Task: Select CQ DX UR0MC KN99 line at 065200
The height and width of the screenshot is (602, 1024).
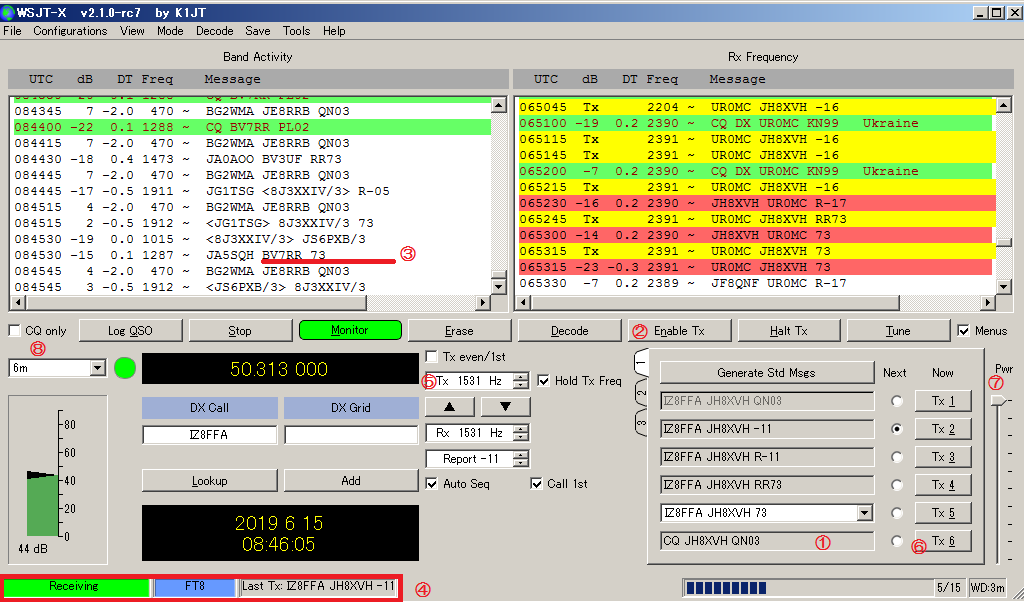Action: point(756,171)
